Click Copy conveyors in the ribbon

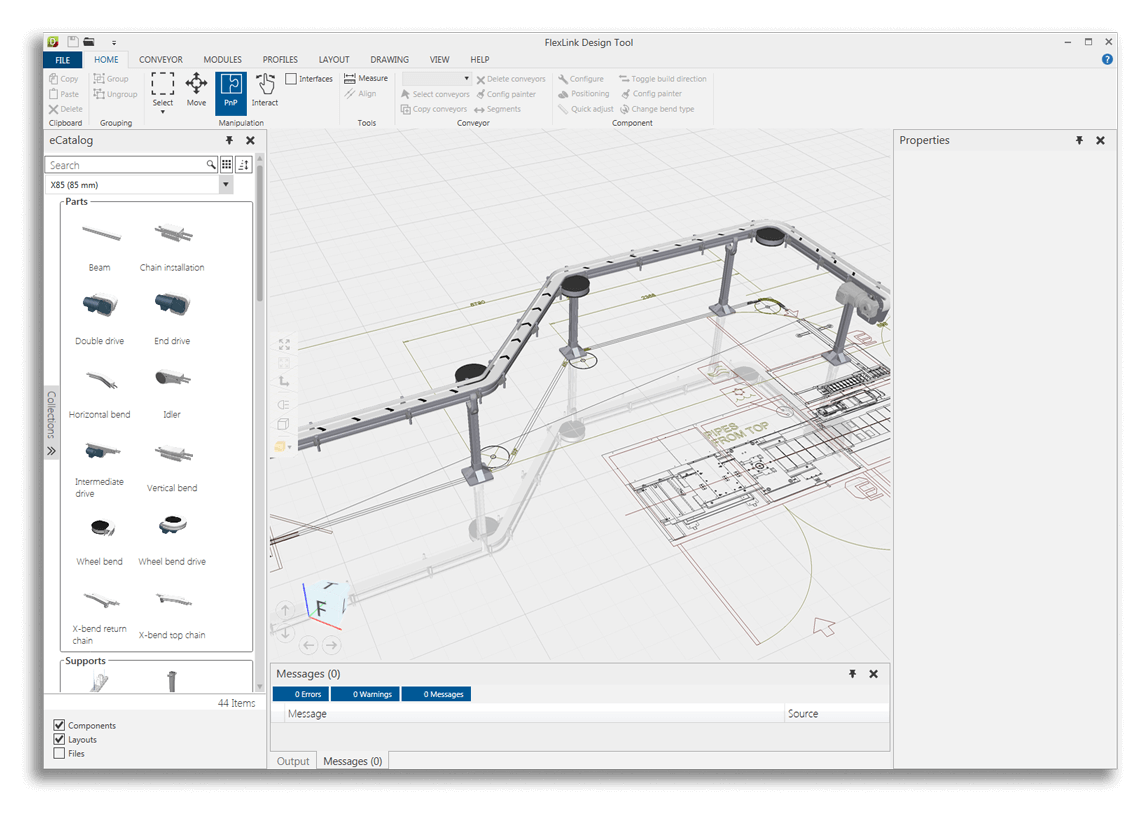click(x=434, y=109)
